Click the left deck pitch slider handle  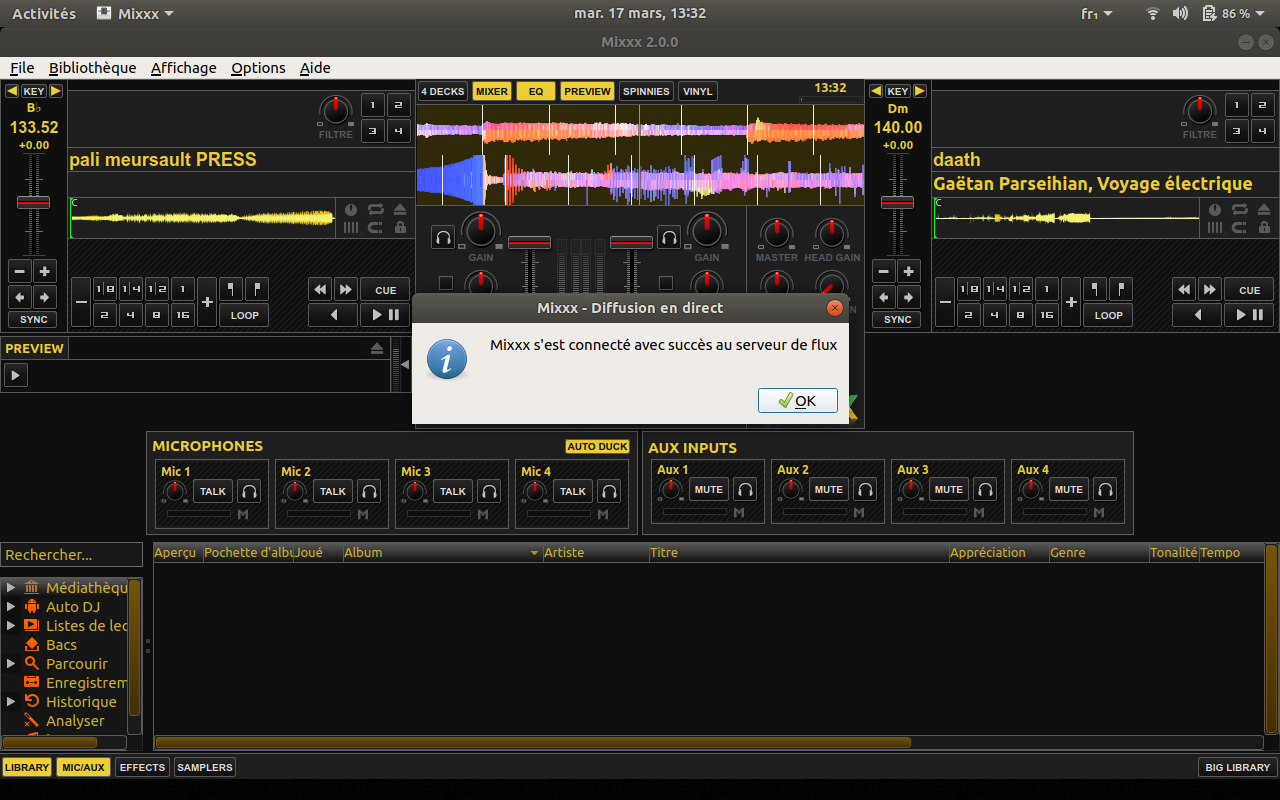coord(33,202)
